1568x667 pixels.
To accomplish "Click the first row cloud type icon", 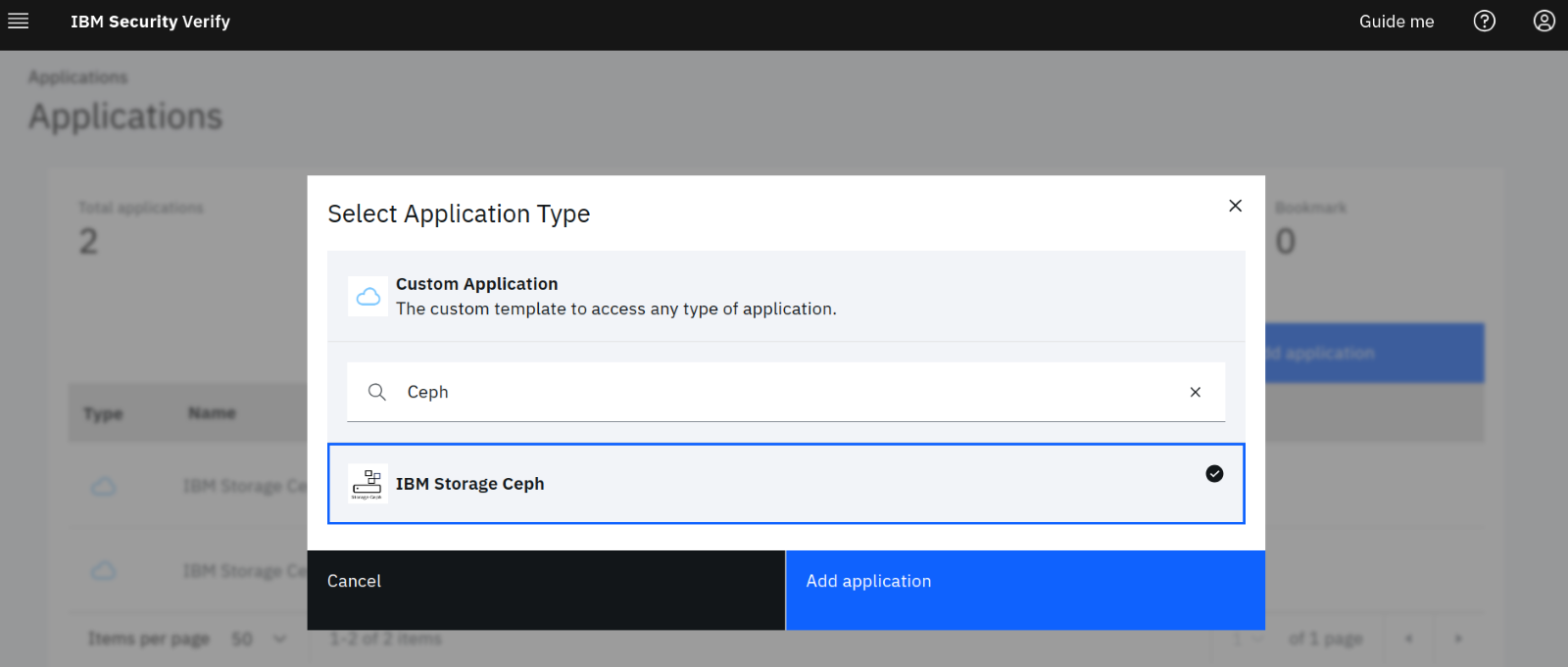I will 103,487.
